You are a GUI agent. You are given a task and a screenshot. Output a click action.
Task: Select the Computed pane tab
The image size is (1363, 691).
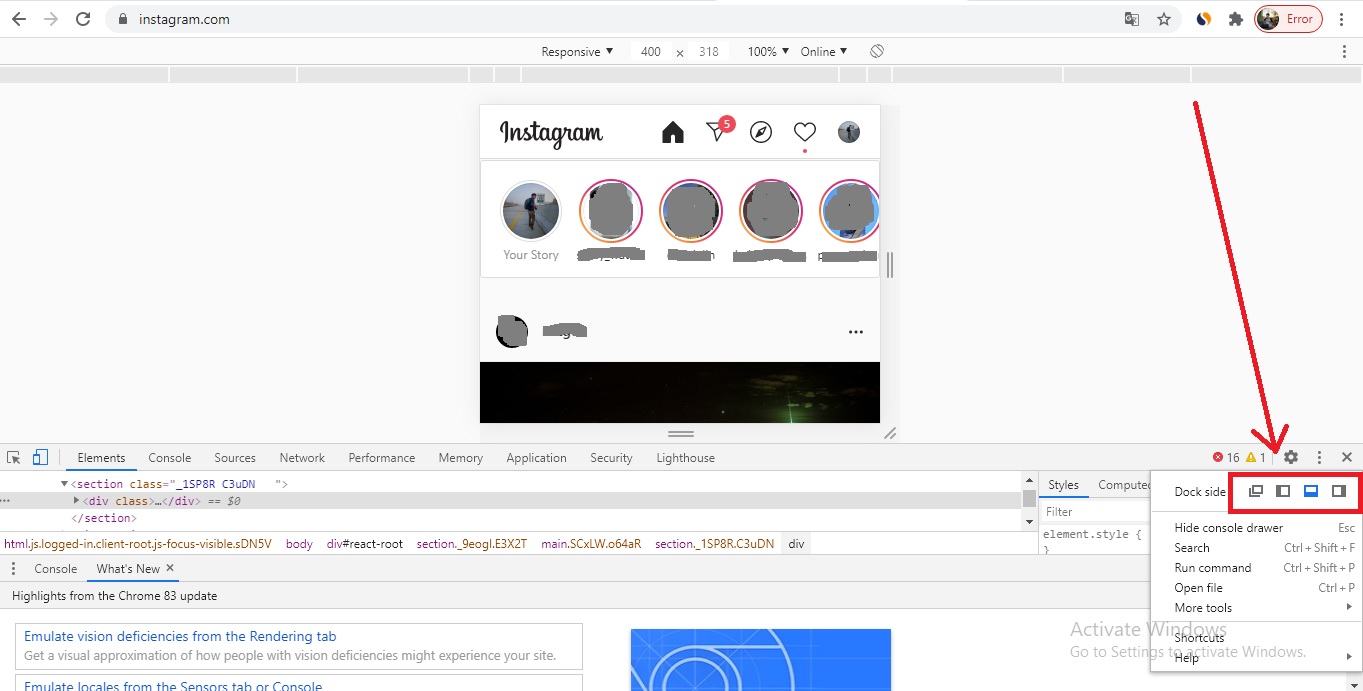(1124, 485)
